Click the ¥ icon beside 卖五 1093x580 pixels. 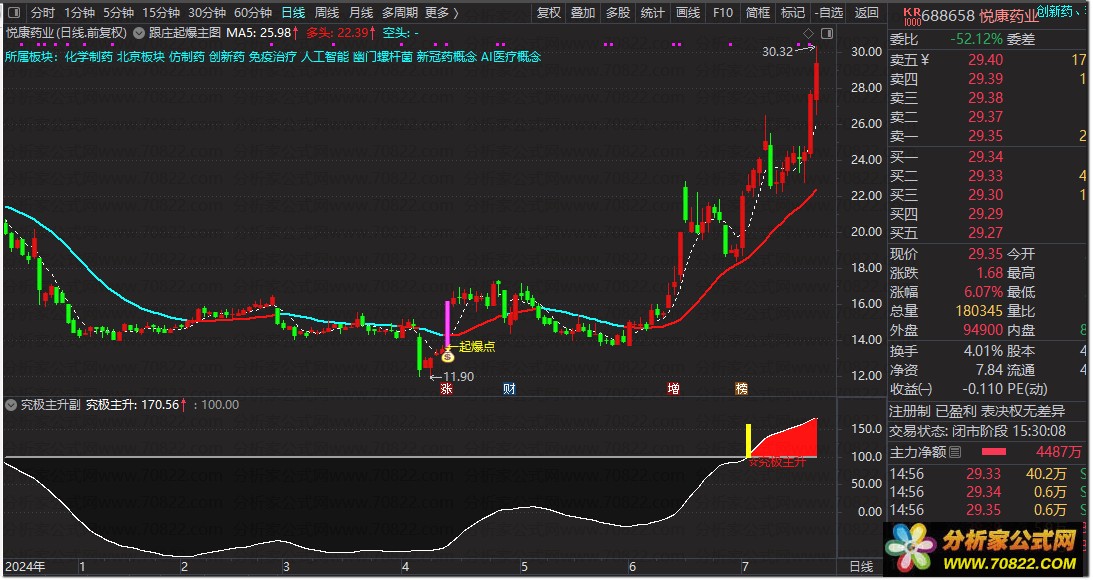coord(925,61)
